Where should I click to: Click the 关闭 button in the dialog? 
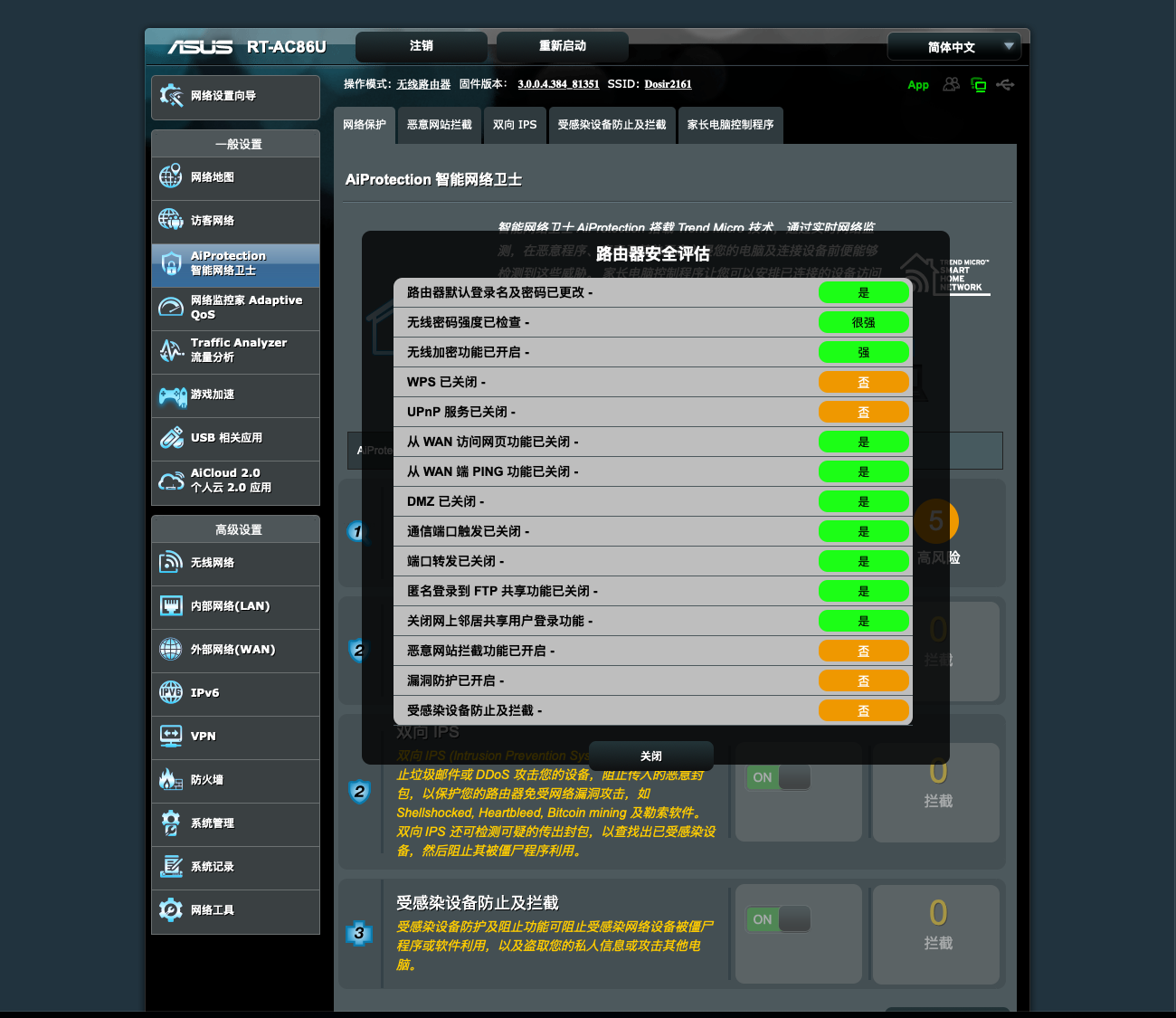[651, 756]
